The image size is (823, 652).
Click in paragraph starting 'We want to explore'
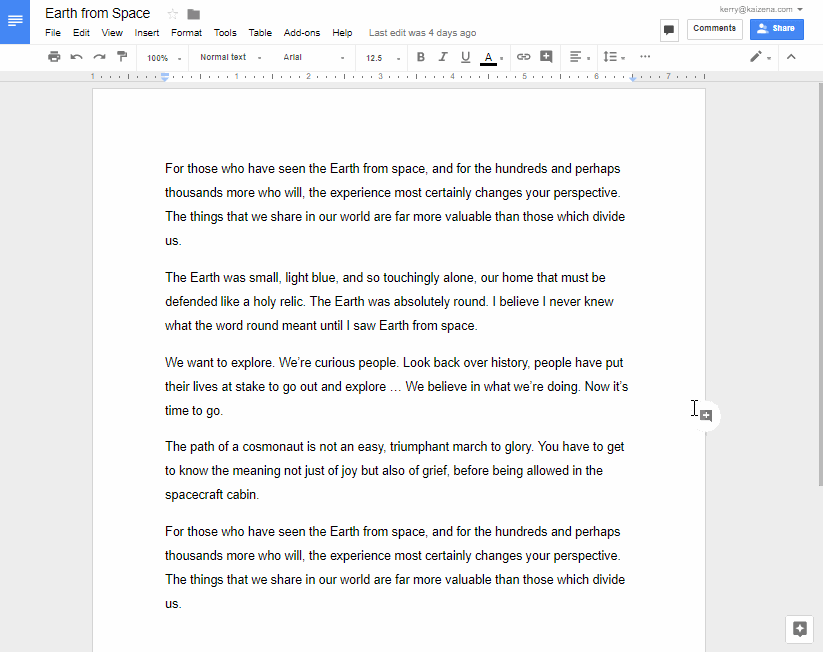[396, 386]
